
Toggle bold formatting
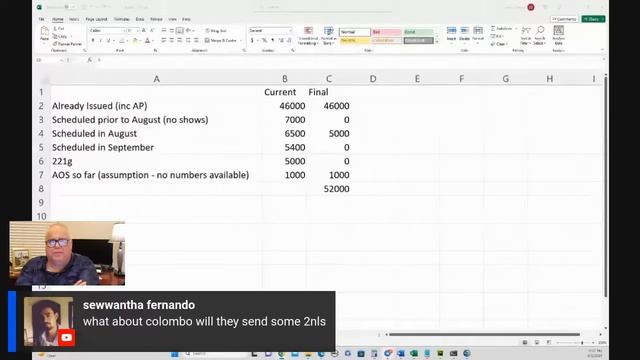coord(93,40)
